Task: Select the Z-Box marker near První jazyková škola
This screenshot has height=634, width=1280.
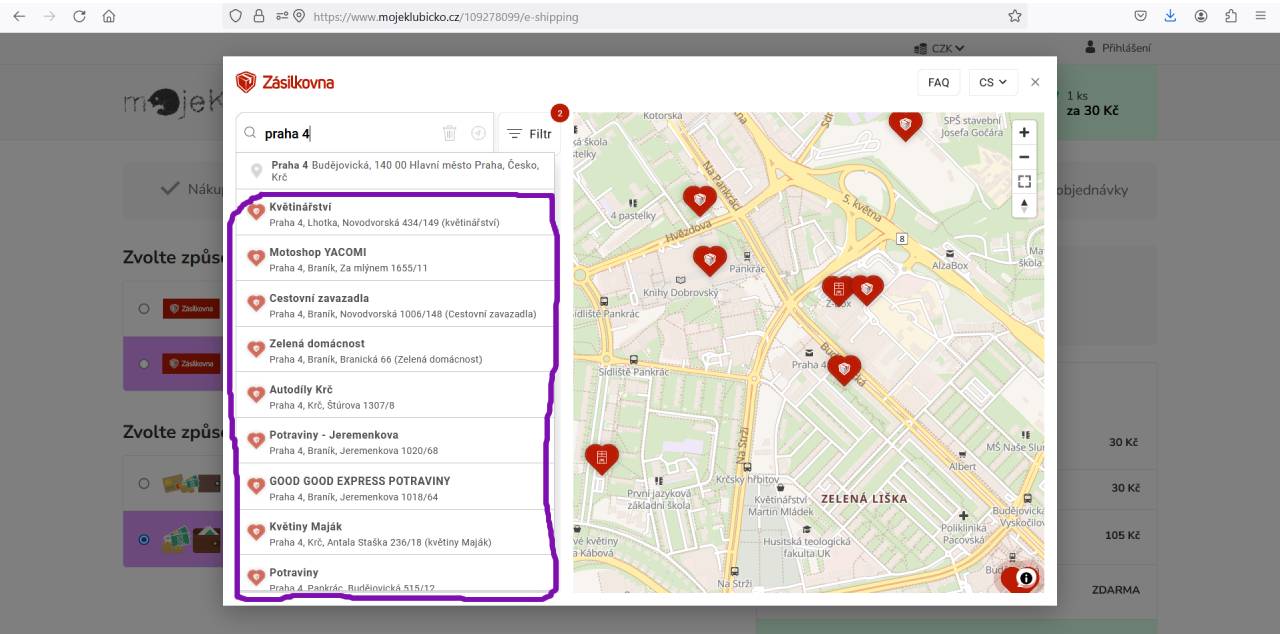Action: point(601,458)
